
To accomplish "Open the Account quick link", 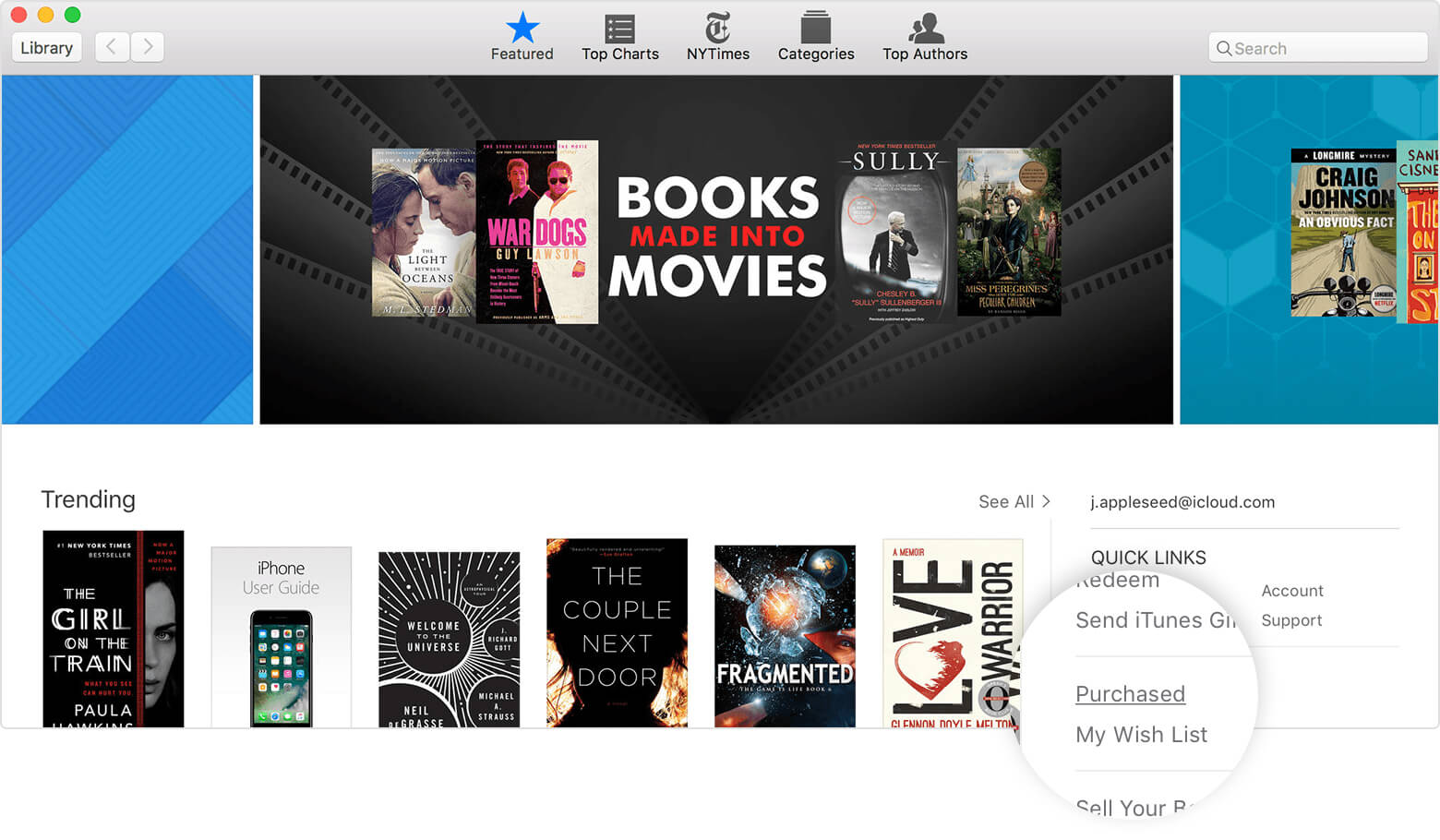I will [1292, 591].
